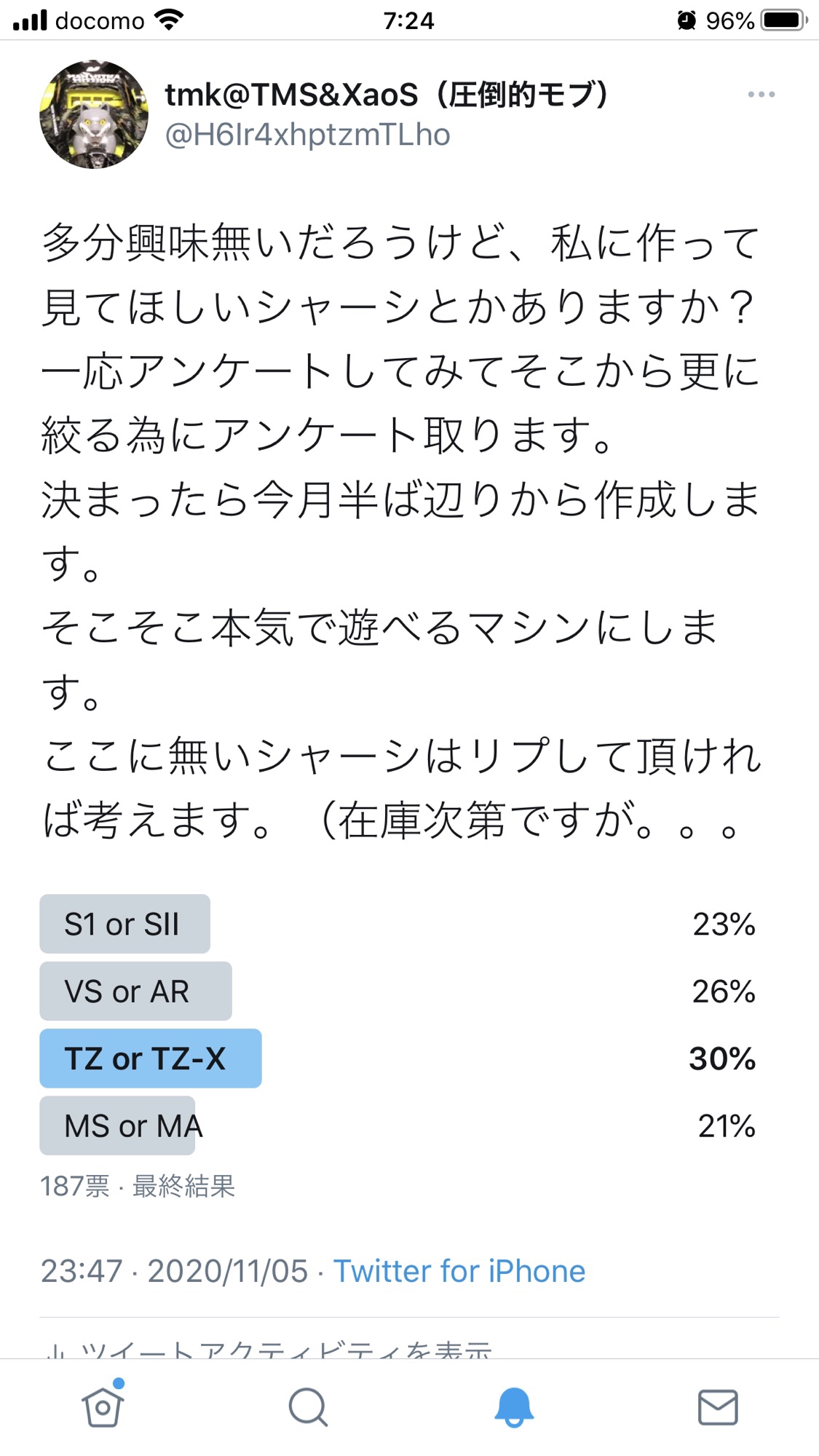
Task: Tap the battery indicator in status bar
Action: pyautogui.click(x=784, y=20)
